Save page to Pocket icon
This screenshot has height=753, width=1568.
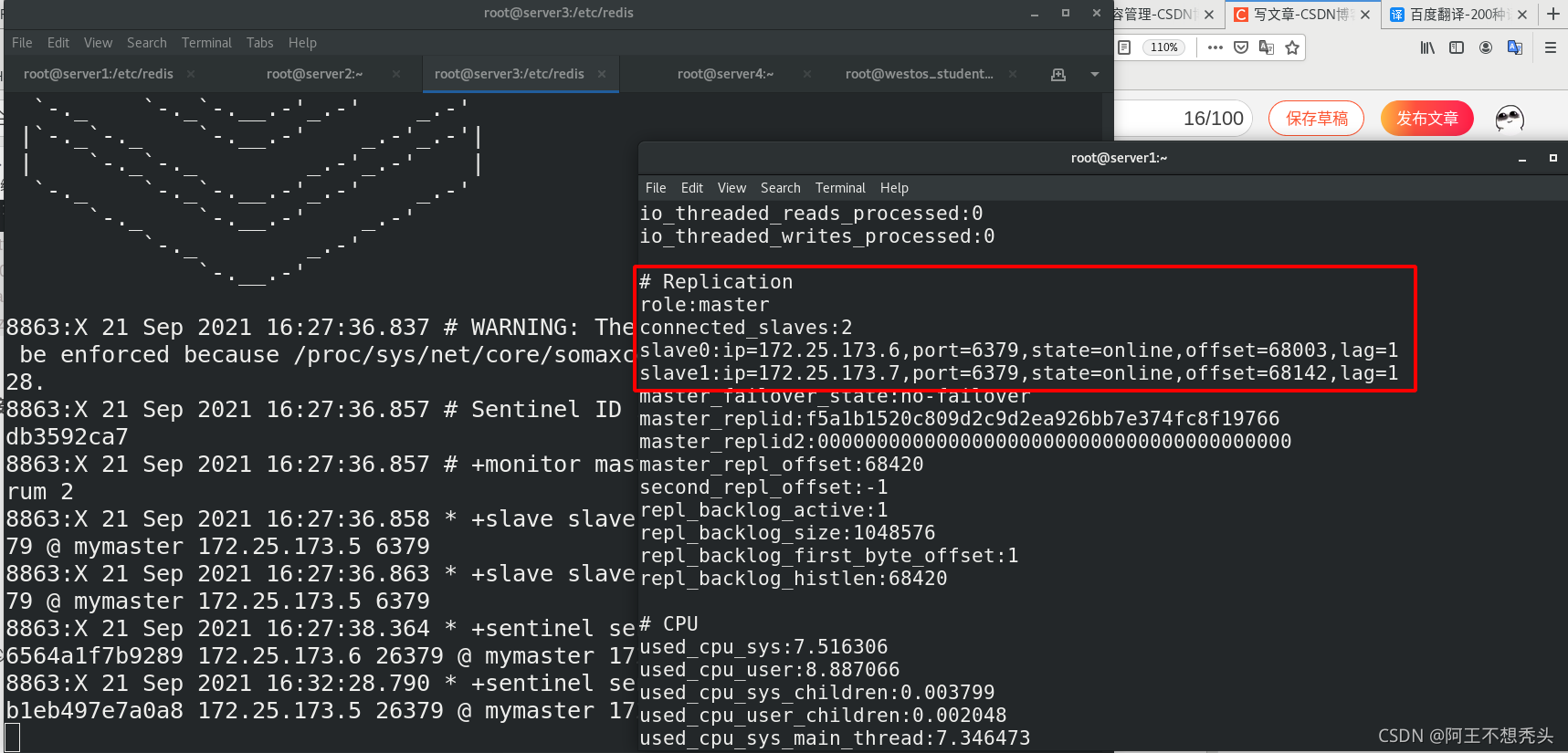pos(1241,47)
